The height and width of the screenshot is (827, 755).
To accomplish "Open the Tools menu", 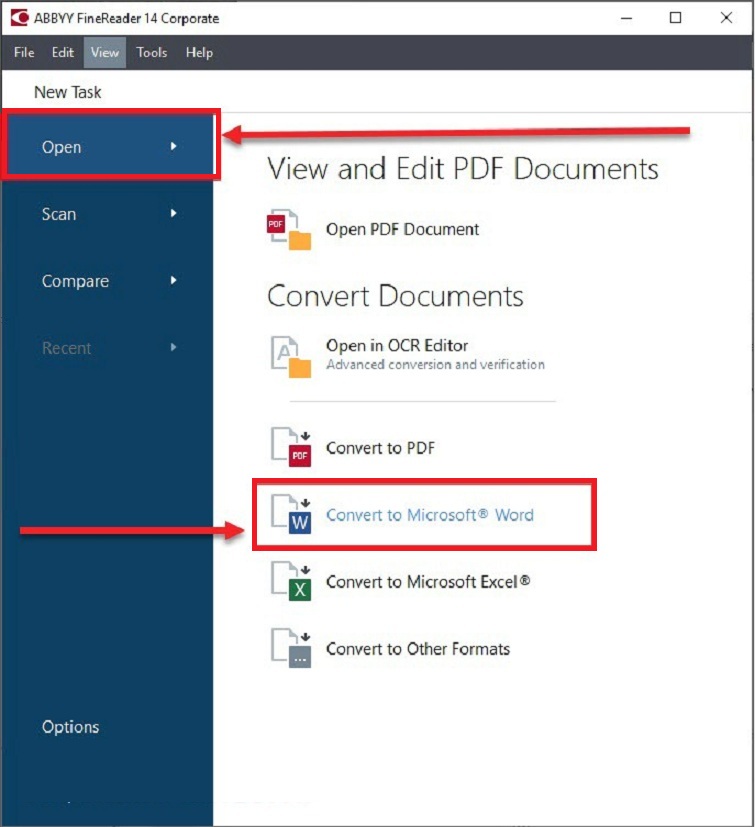I will [152, 52].
